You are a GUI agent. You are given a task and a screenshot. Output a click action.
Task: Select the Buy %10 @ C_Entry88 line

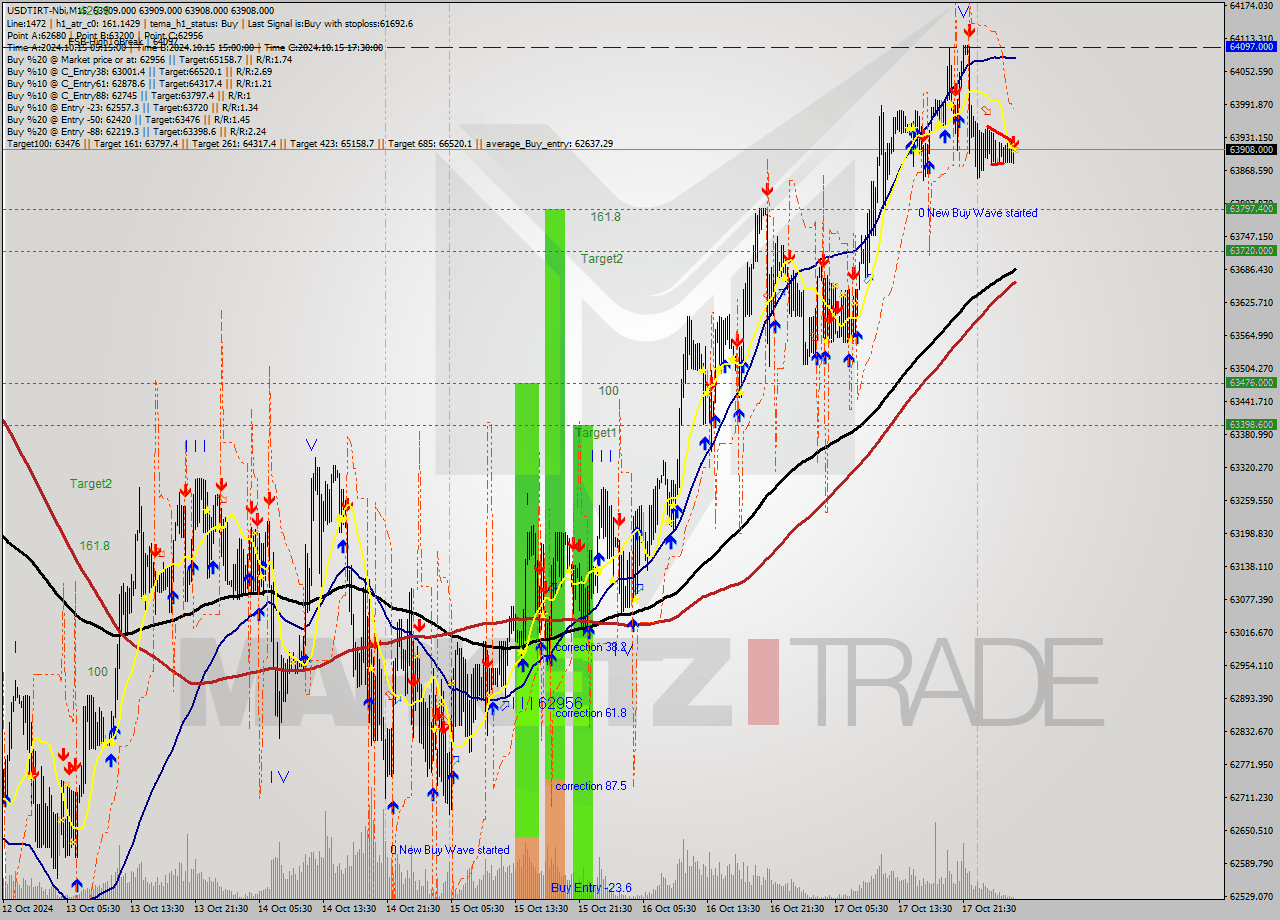pyautogui.click(x=130, y=95)
